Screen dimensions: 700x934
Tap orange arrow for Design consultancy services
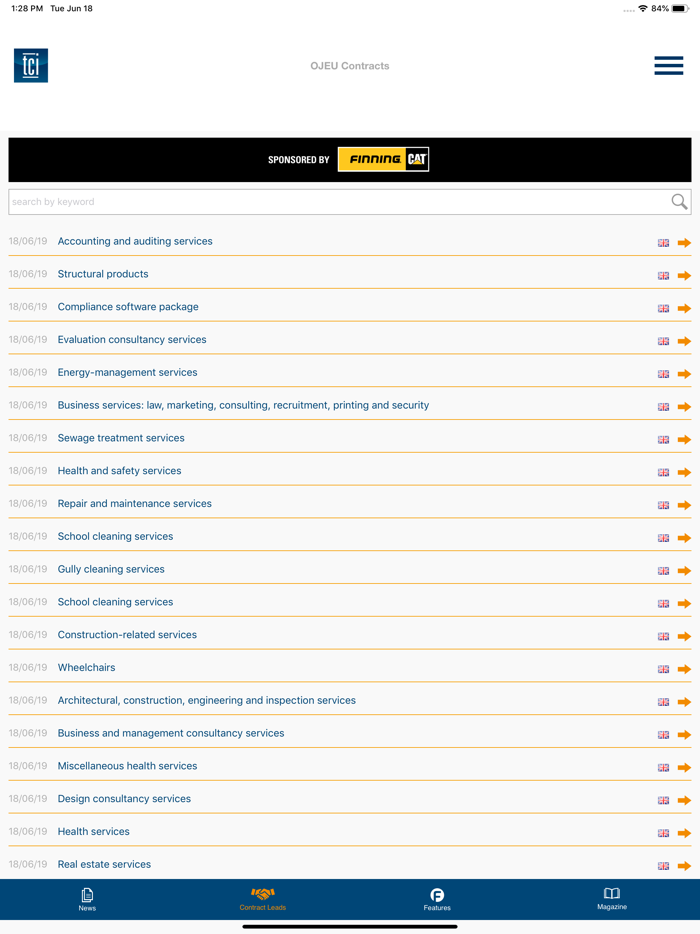tap(684, 799)
